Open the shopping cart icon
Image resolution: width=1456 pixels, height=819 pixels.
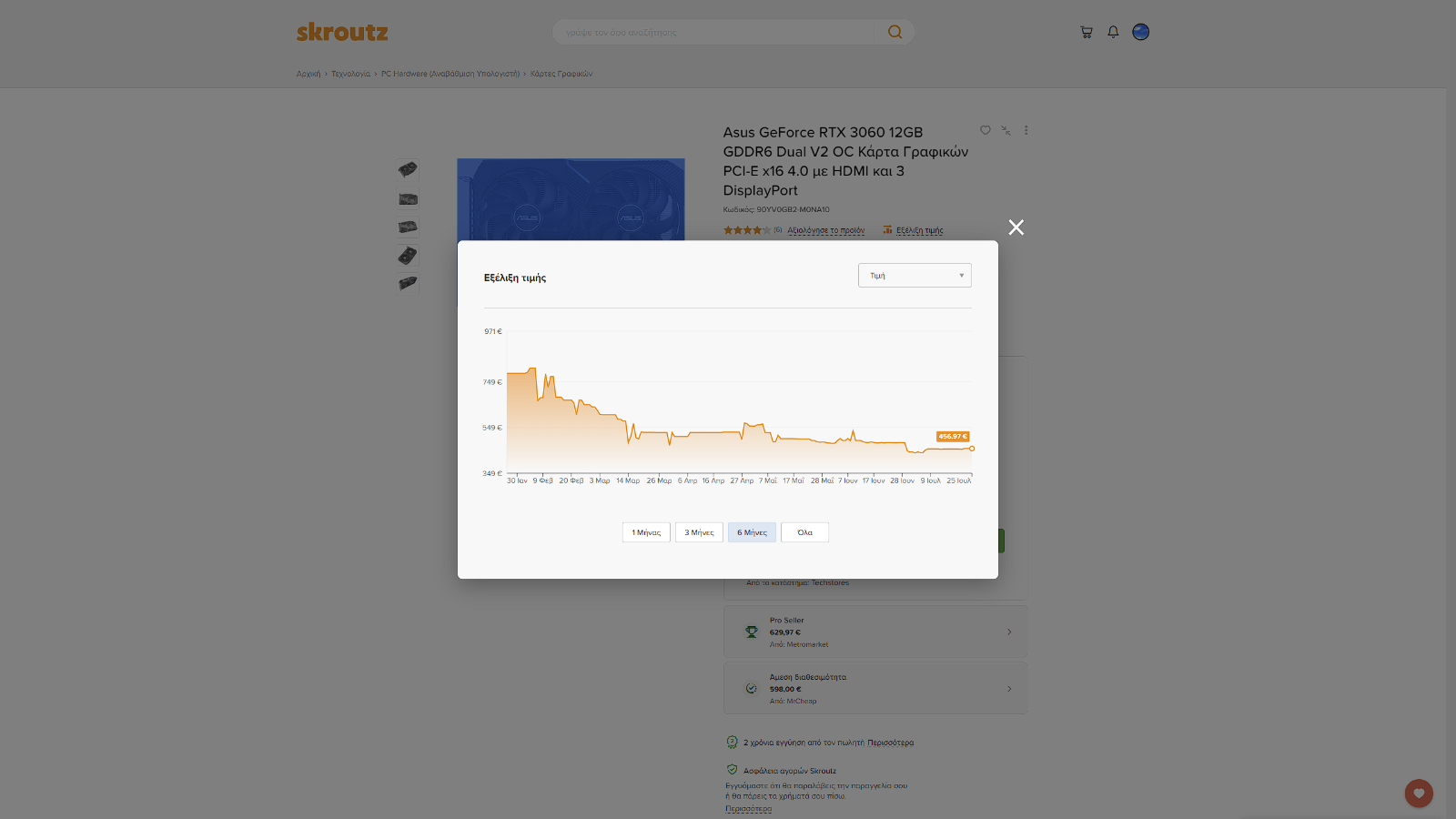click(1087, 32)
